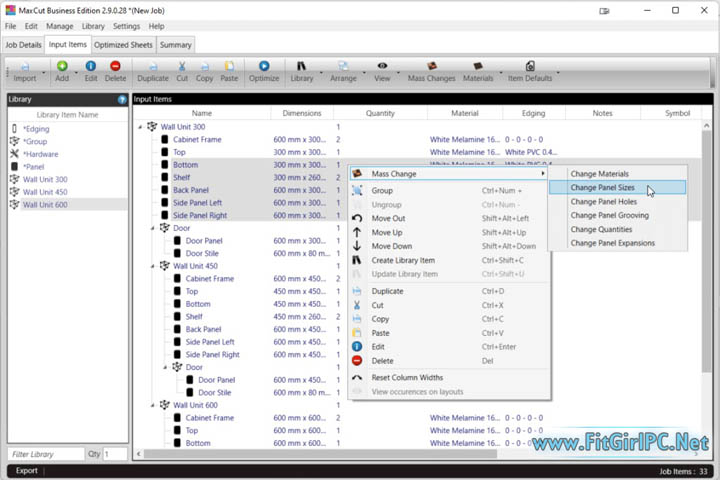Click the Export button at bottom
Screen dimensions: 720x480
(x=27, y=470)
